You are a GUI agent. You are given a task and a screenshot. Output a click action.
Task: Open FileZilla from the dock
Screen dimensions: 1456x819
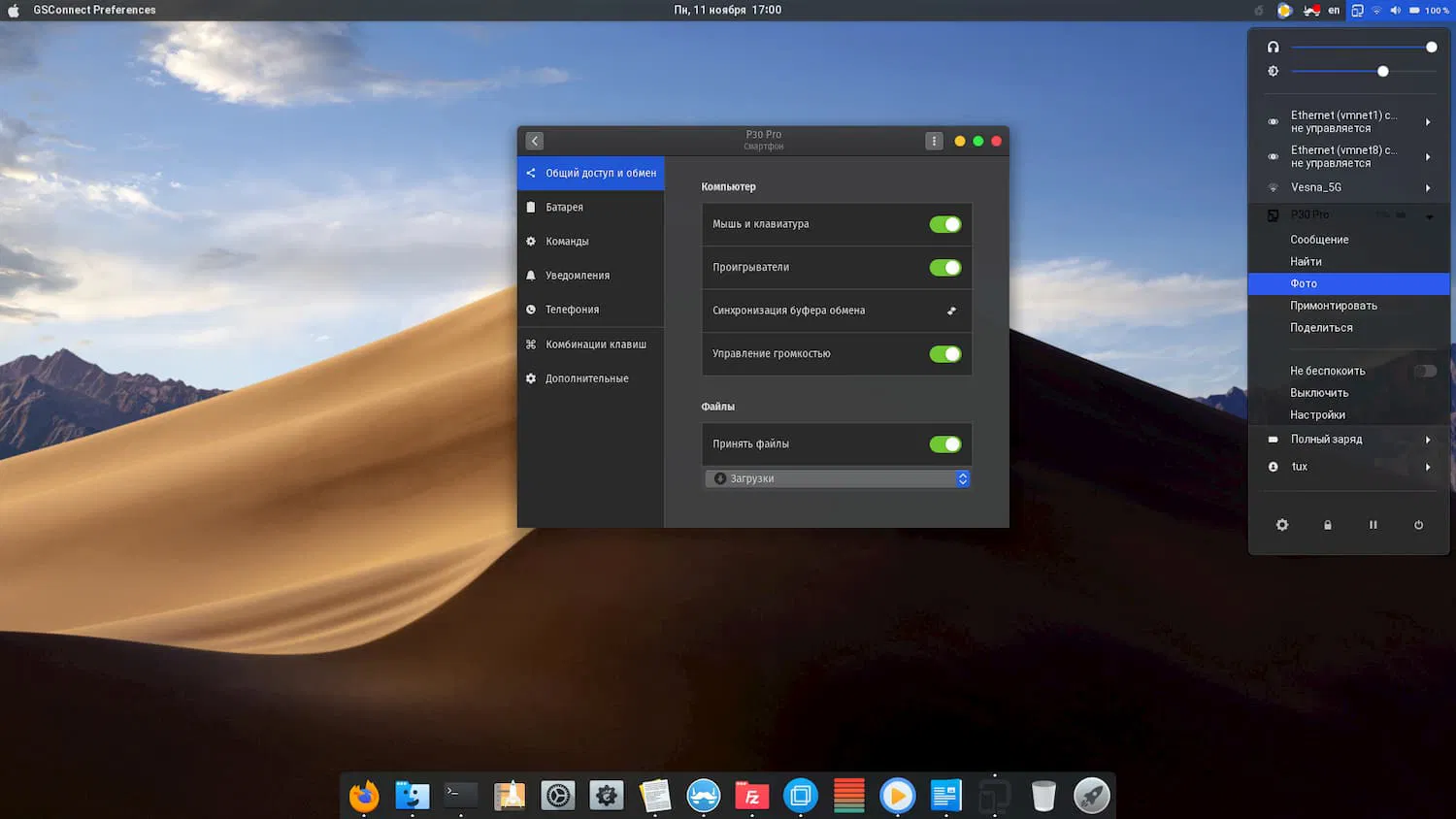752,796
